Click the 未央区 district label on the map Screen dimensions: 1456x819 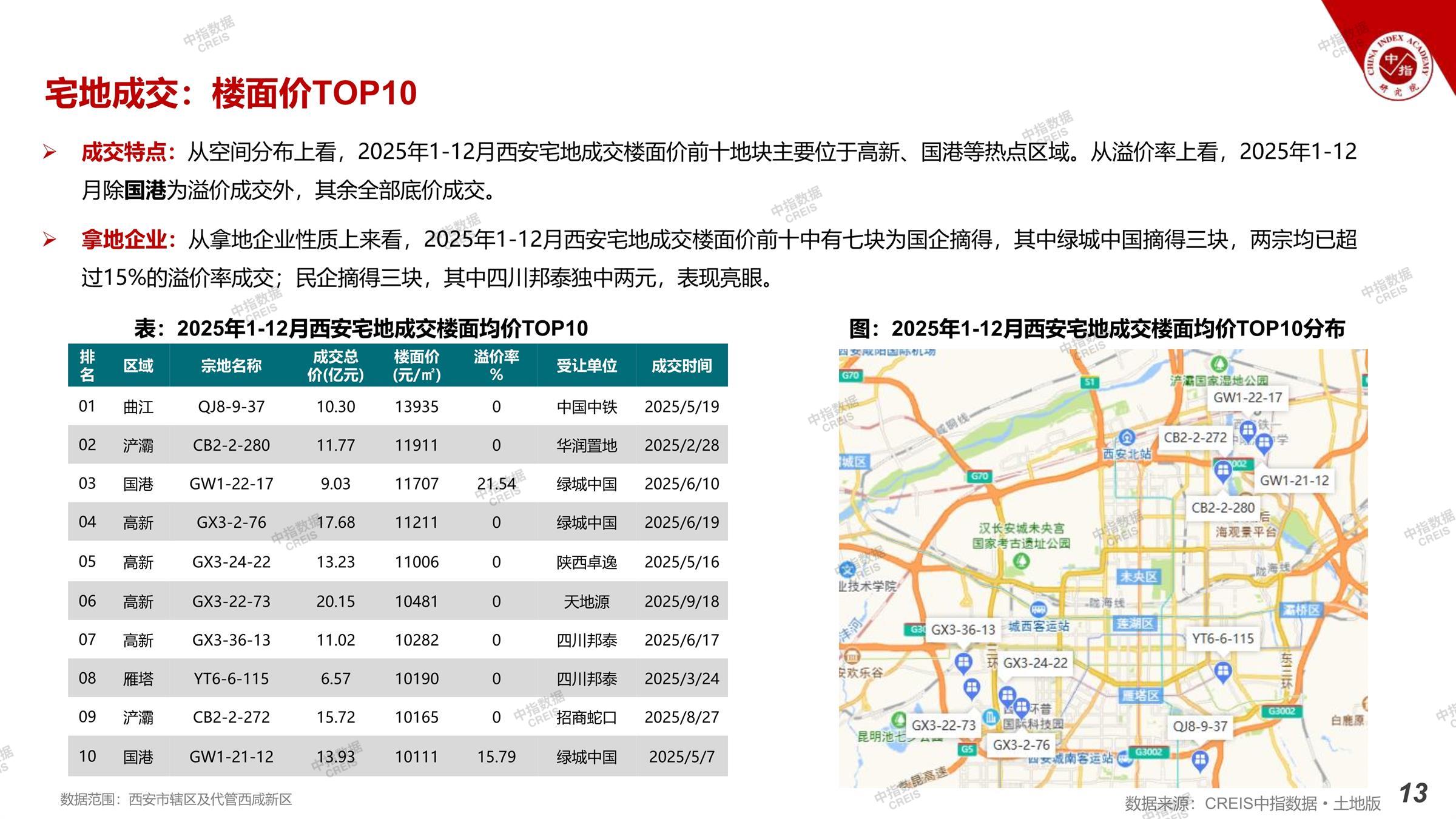1138,576
